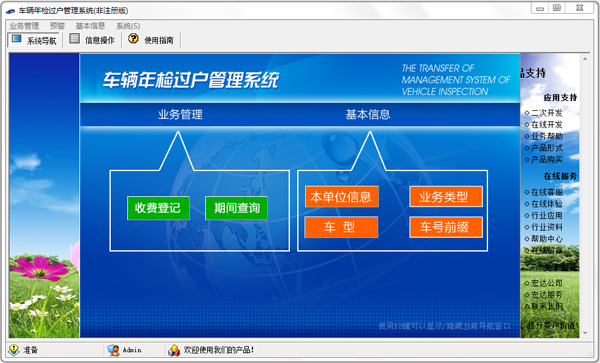Open the 系统(S) menu
The width and height of the screenshot is (600, 363).
coord(128,26)
